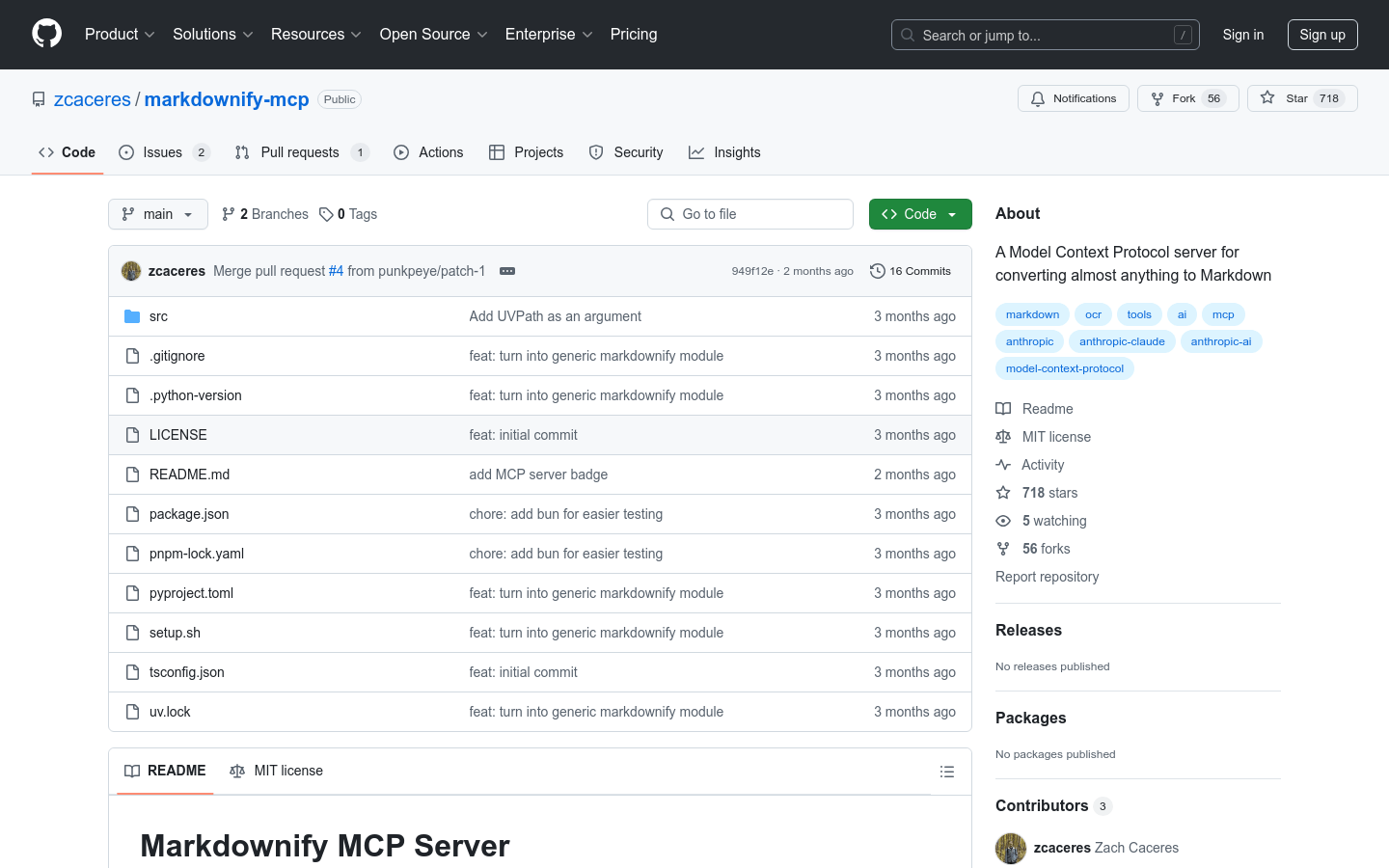Open the 16 Commits link
Screen dimensions: 1389x868
(911, 271)
